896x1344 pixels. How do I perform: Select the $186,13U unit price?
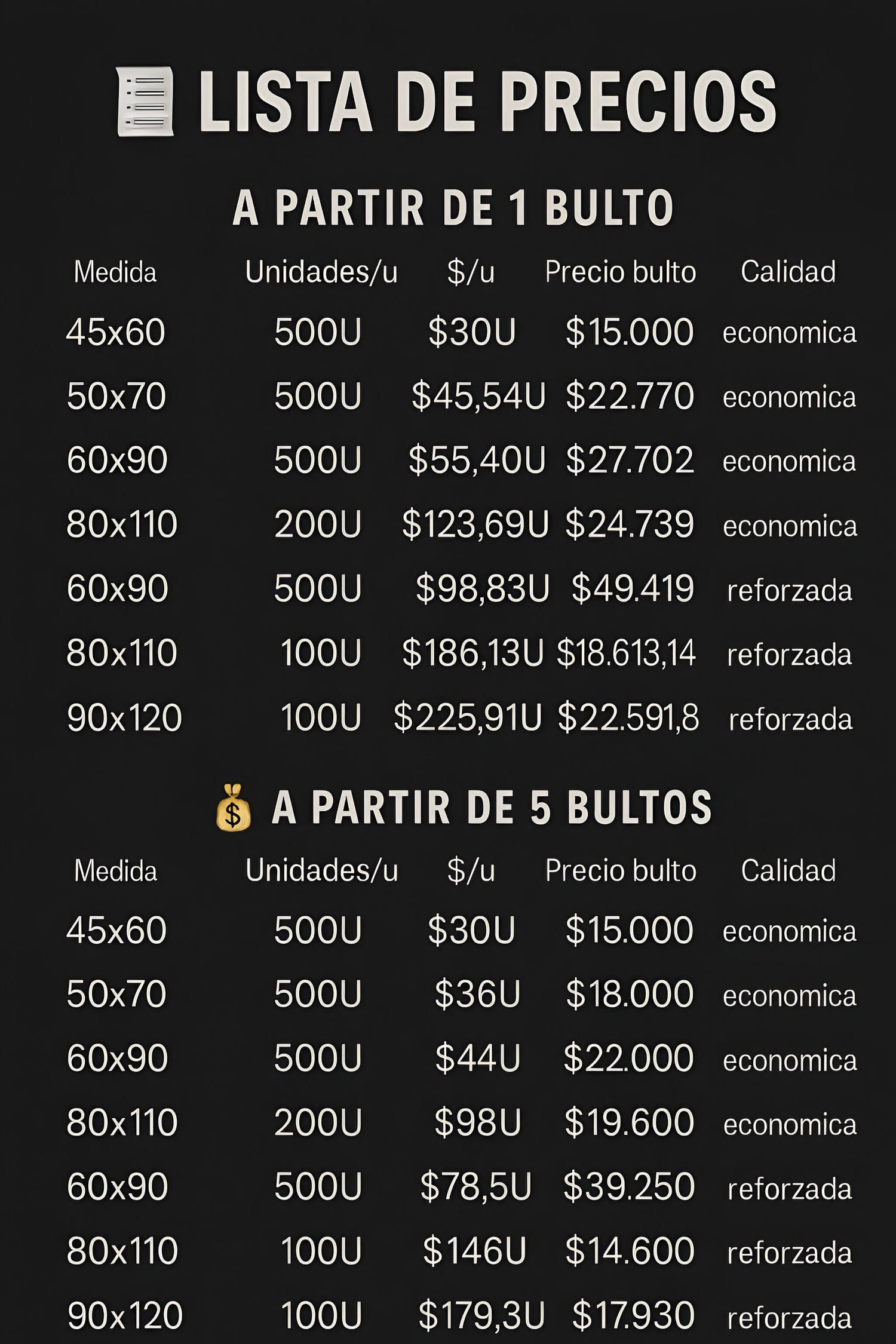point(472,653)
